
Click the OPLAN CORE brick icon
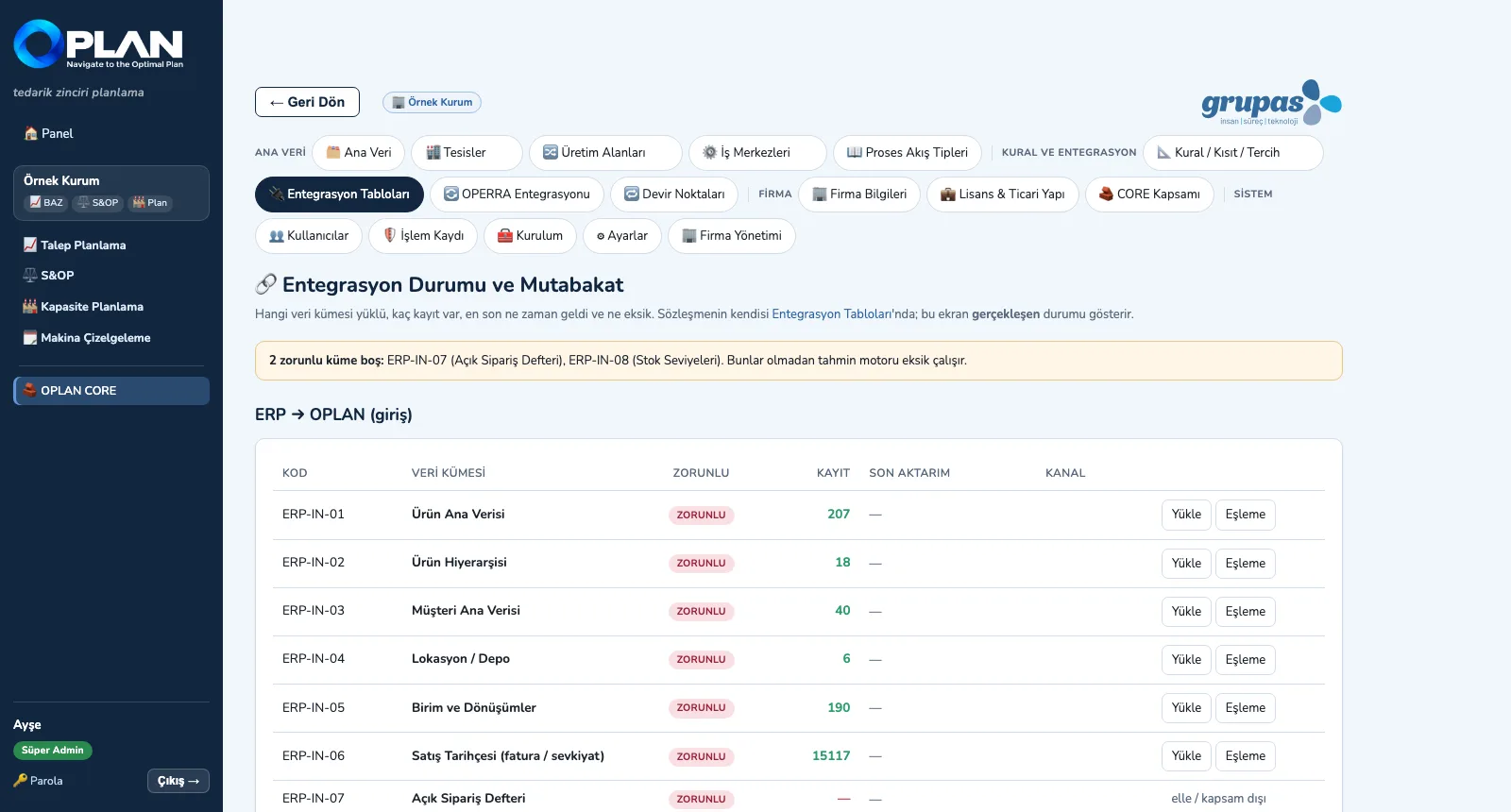tap(30, 390)
